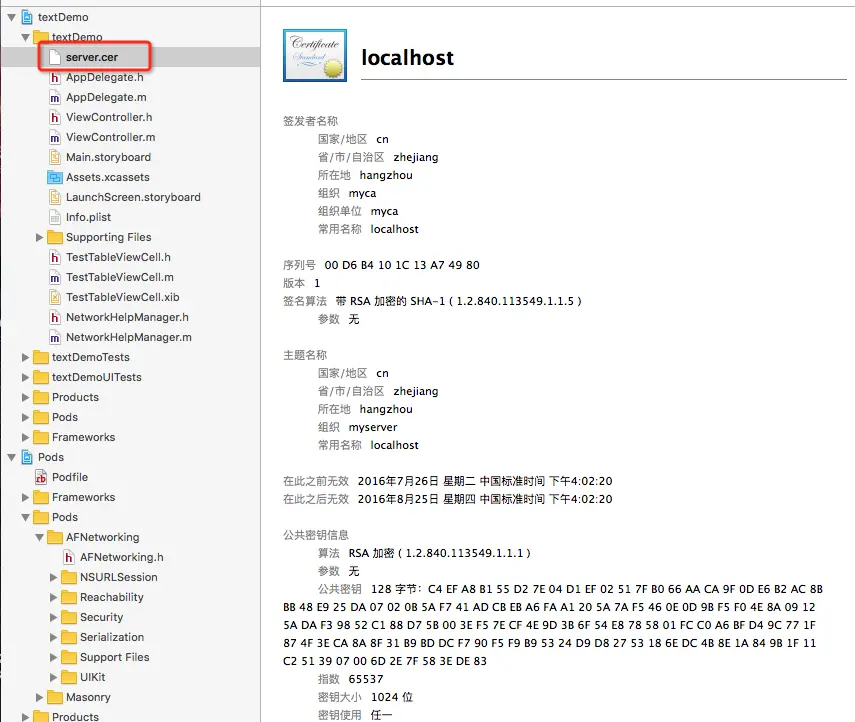Image resolution: width=855 pixels, height=722 pixels.
Task: Click the Masonry folder icon
Action: tap(55, 697)
